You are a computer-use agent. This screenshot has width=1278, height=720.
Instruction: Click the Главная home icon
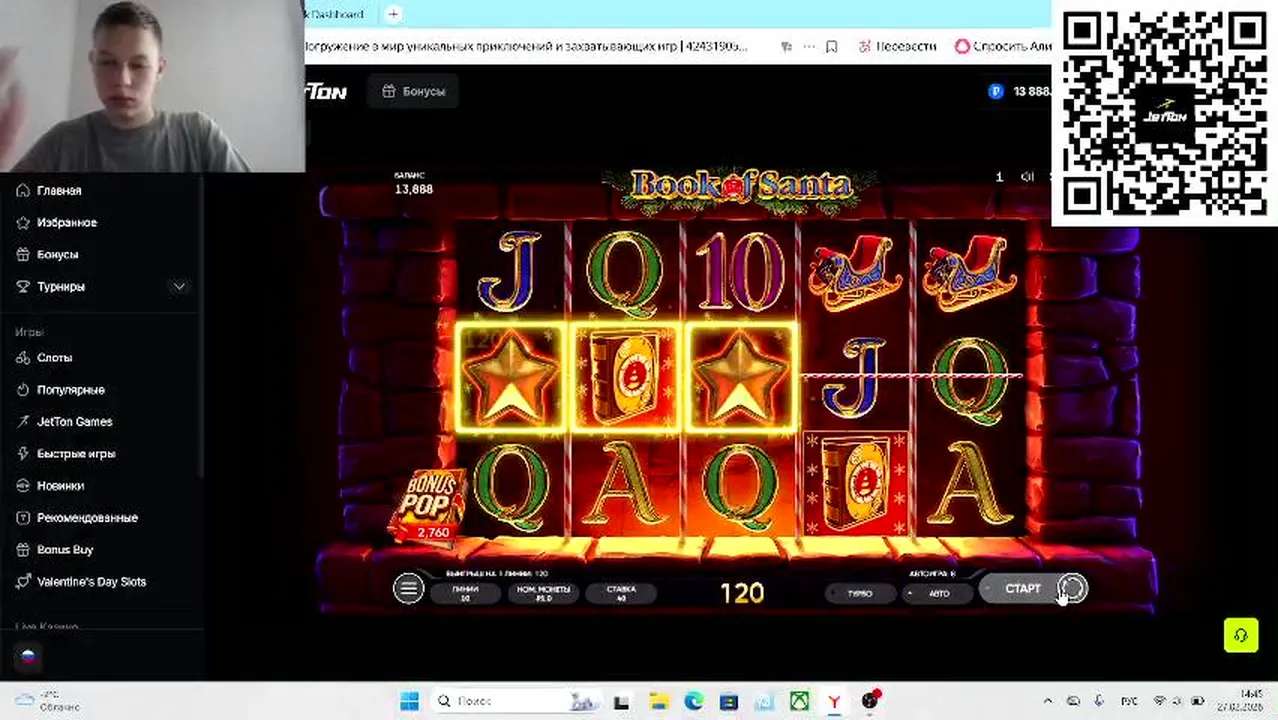(x=23, y=190)
